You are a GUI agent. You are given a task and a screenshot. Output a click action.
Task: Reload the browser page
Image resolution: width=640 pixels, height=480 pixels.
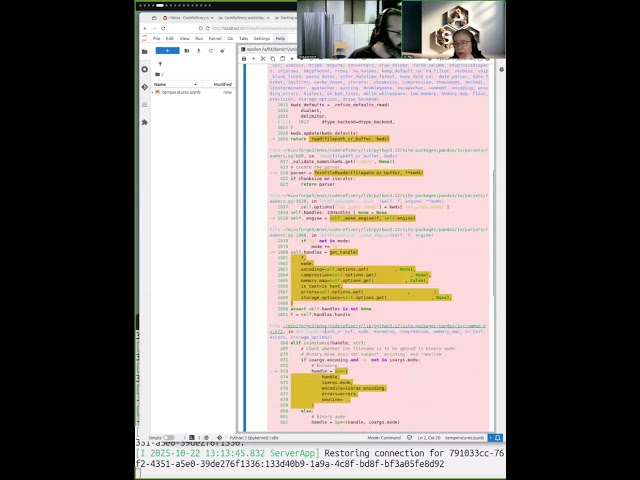click(163, 28)
